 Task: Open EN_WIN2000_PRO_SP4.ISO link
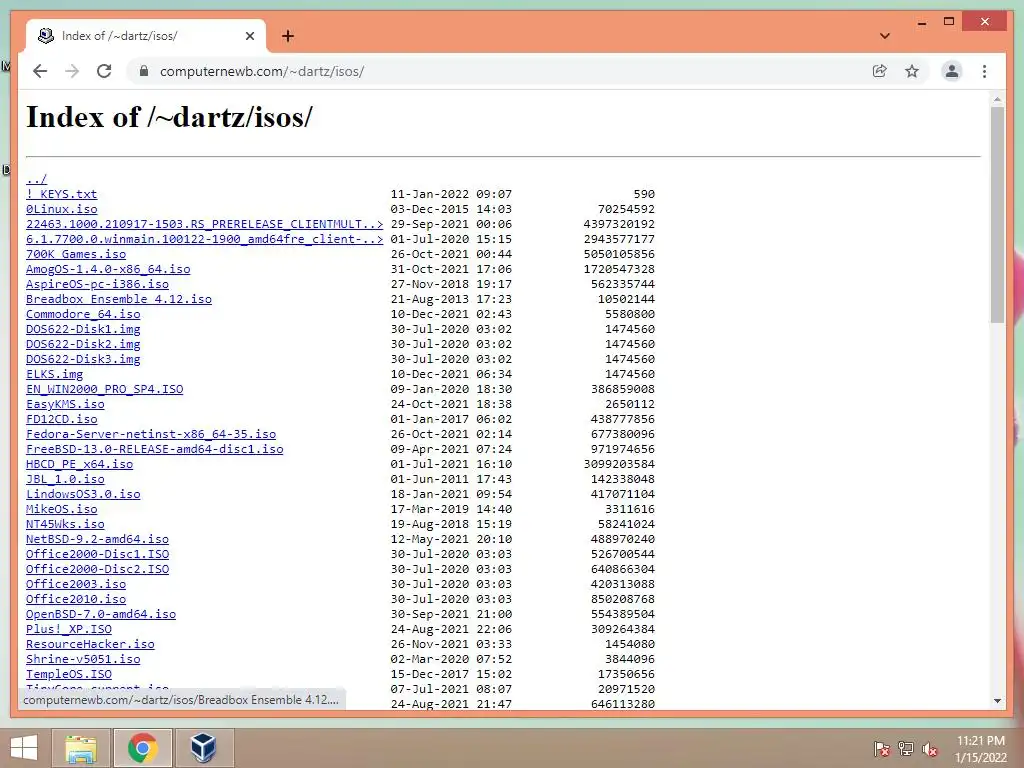click(104, 389)
